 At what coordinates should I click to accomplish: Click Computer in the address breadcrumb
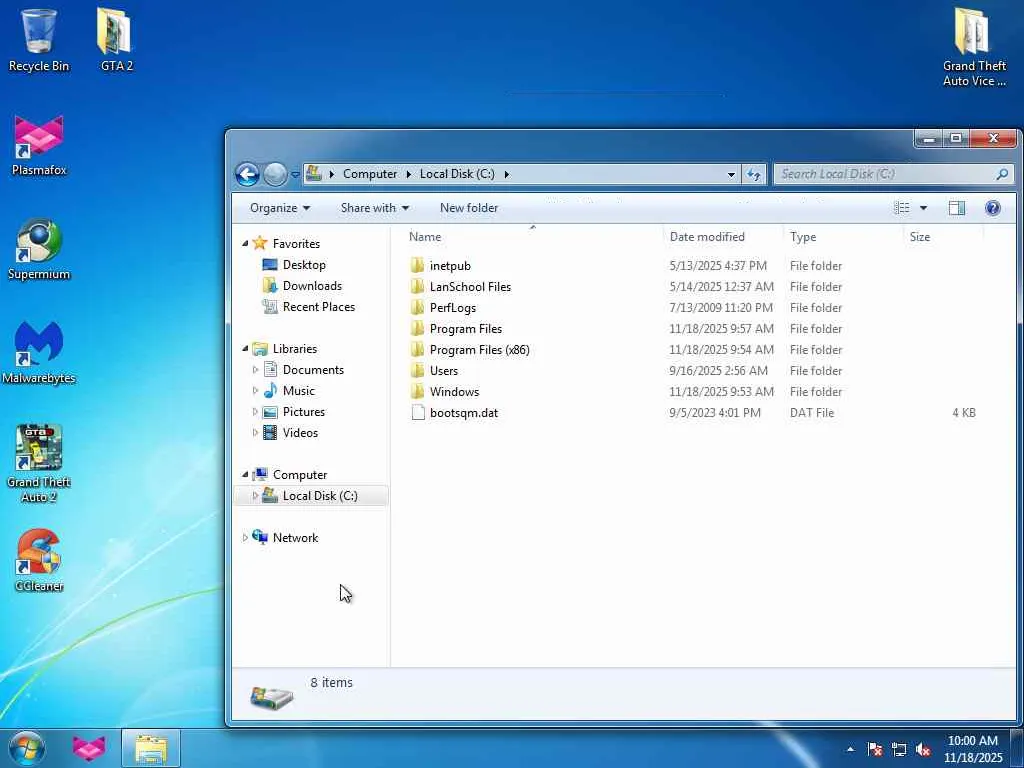370,174
